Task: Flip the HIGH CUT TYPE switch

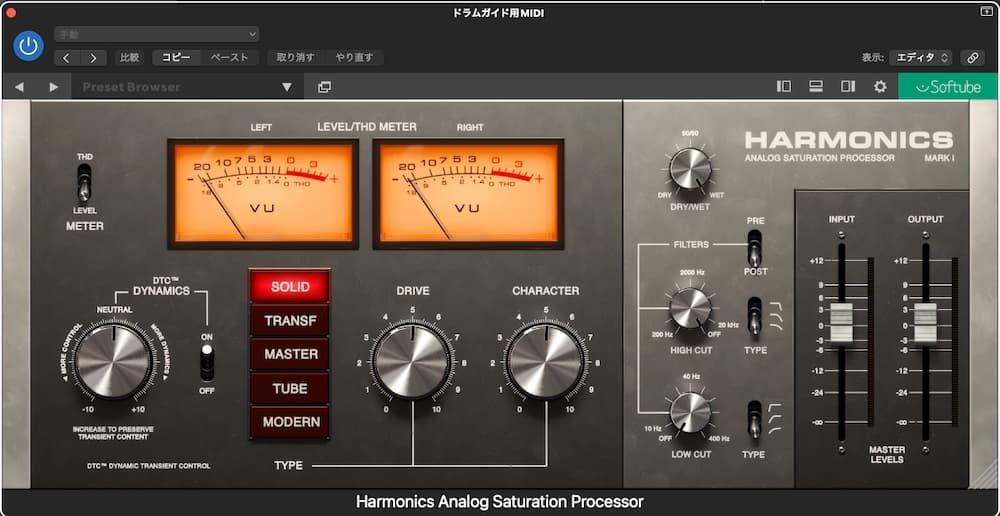Action: pyautogui.click(x=754, y=316)
